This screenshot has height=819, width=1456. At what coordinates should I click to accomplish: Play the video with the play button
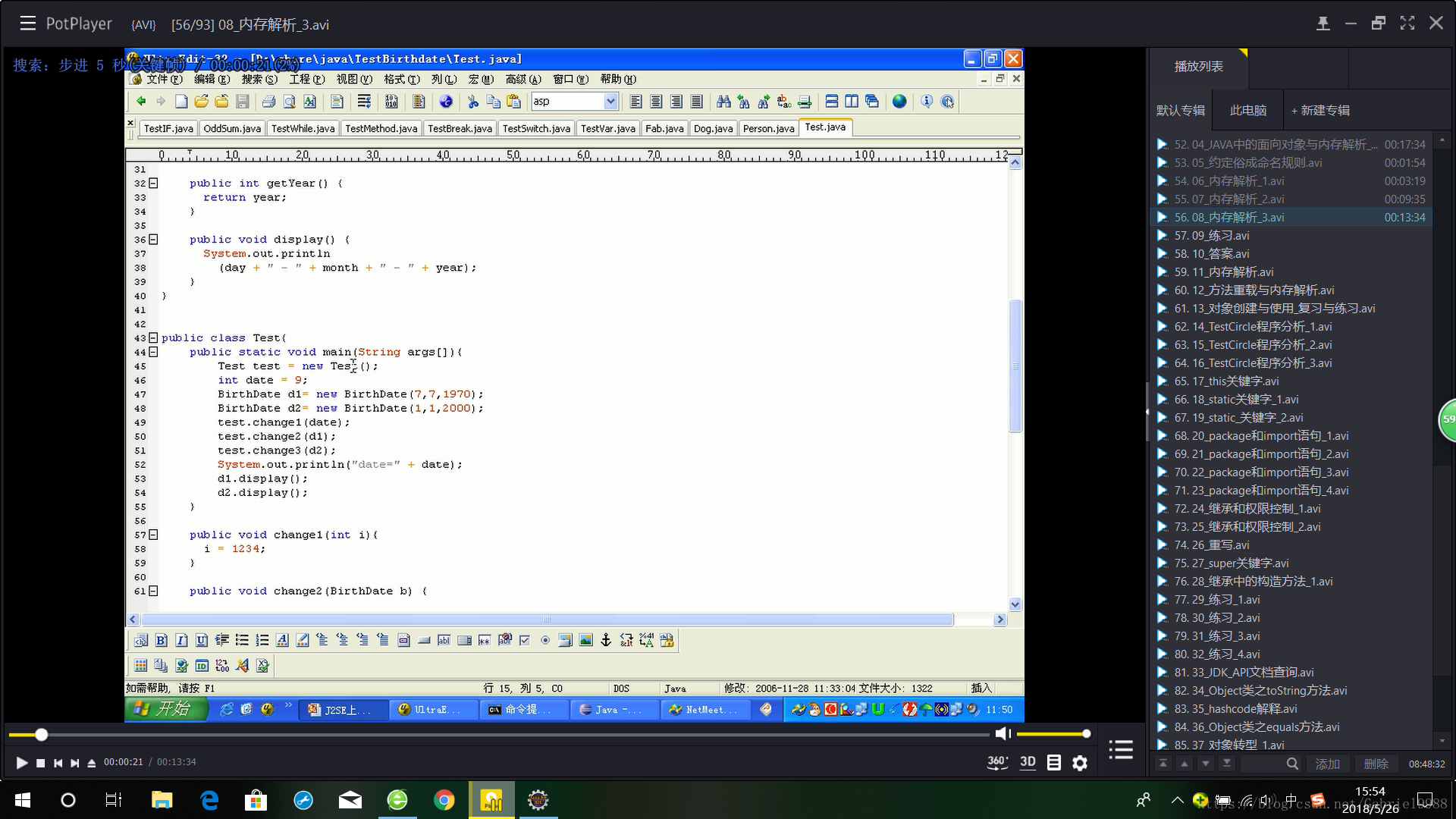click(21, 763)
